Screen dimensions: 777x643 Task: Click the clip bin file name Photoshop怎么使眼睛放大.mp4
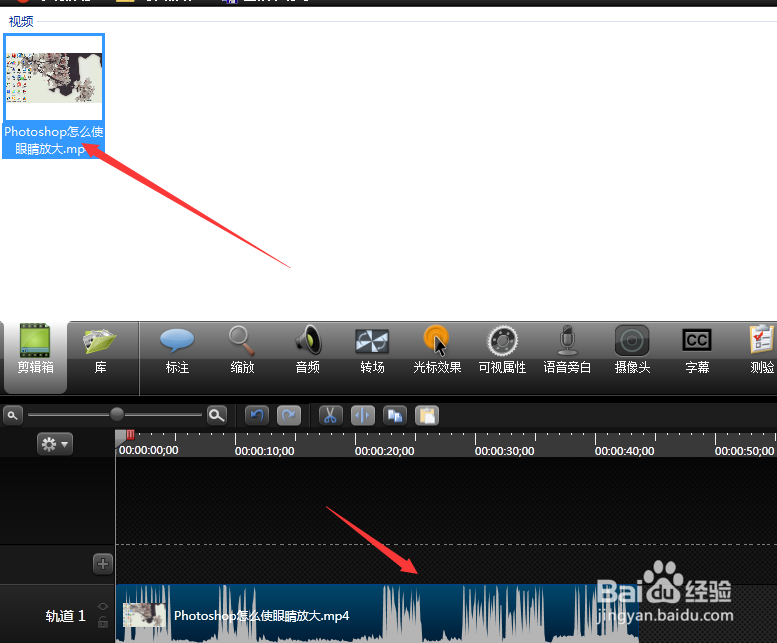[54, 140]
